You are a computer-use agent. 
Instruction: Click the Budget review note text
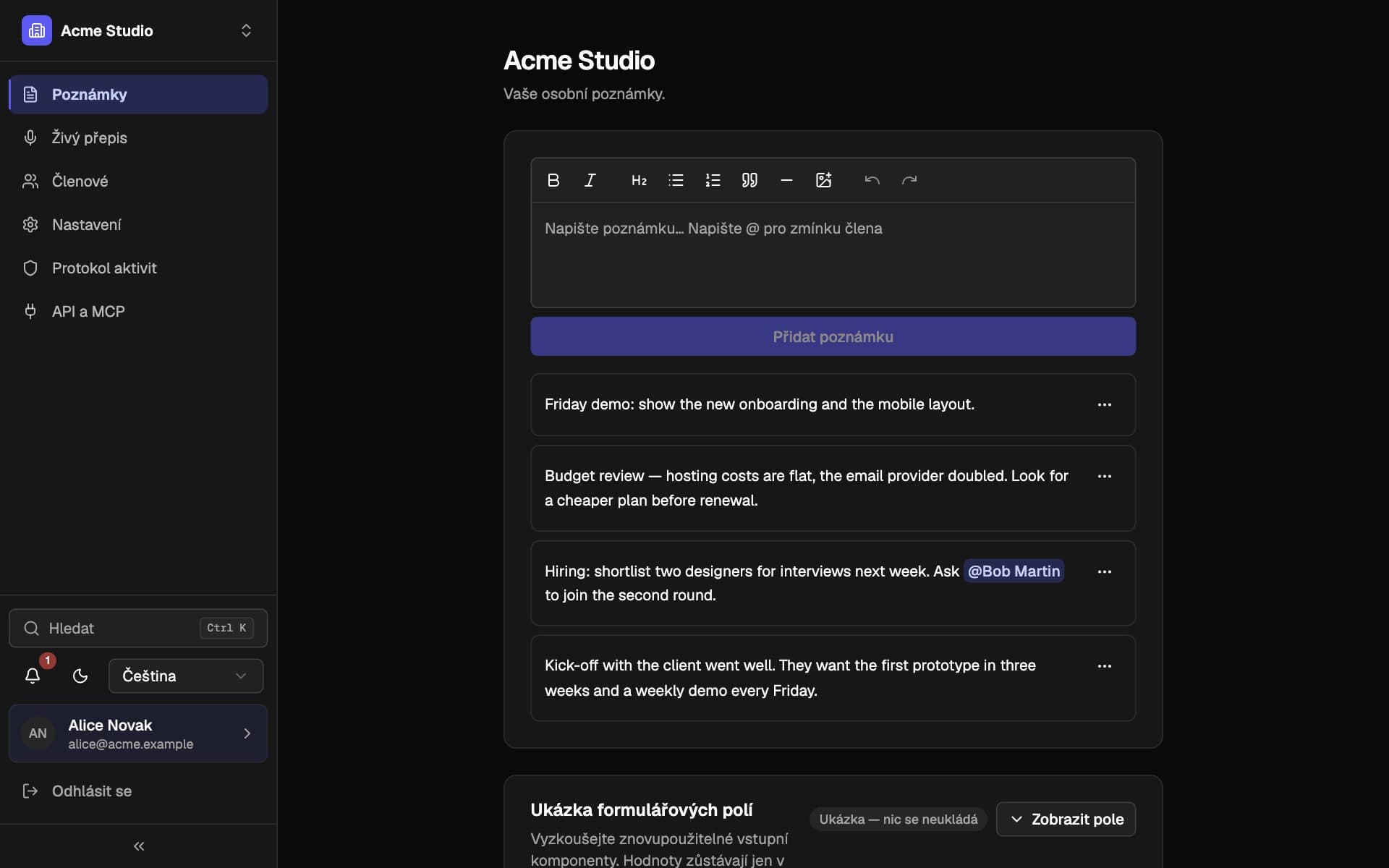pos(806,488)
